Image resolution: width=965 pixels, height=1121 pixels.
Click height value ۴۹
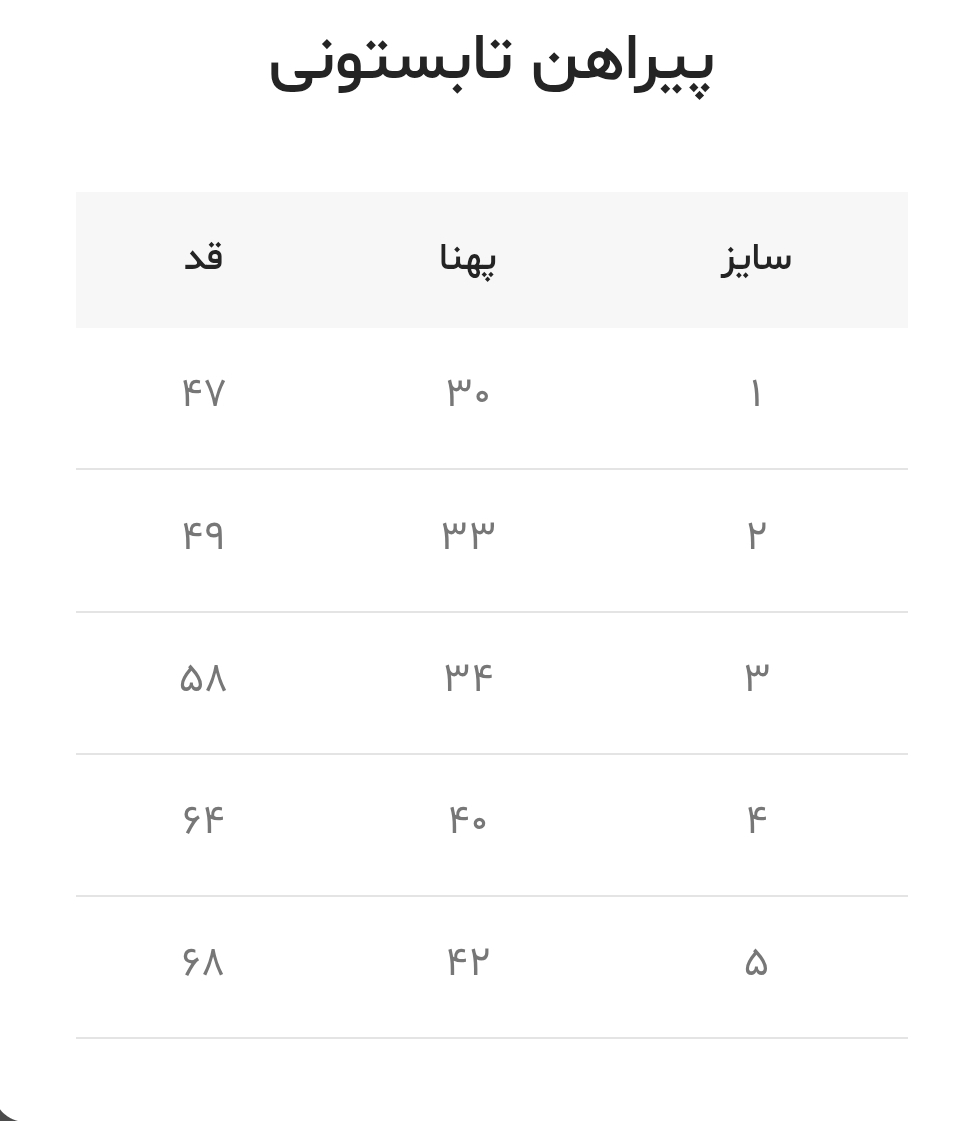pyautogui.click(x=204, y=535)
